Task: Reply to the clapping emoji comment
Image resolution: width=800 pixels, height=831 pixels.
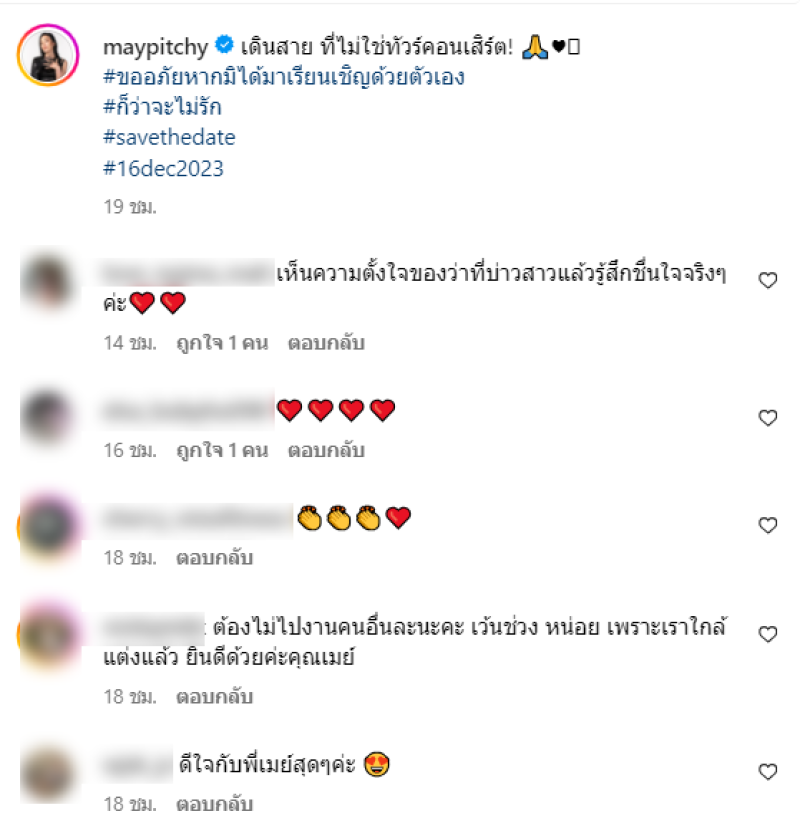Action: [214, 558]
